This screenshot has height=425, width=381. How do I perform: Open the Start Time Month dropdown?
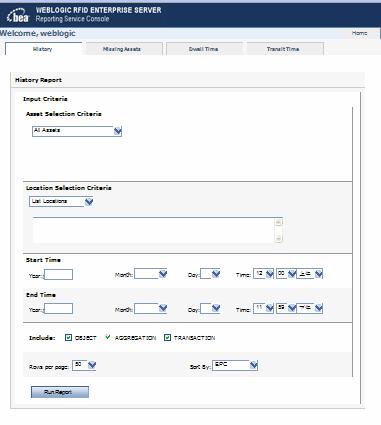click(163, 274)
